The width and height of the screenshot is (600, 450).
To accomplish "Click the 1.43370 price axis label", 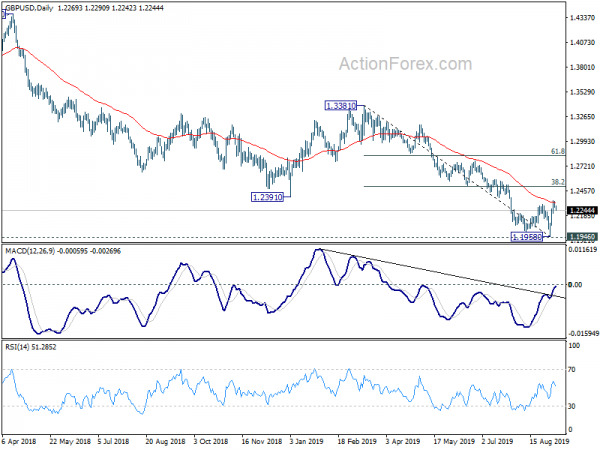I will (582, 18).
